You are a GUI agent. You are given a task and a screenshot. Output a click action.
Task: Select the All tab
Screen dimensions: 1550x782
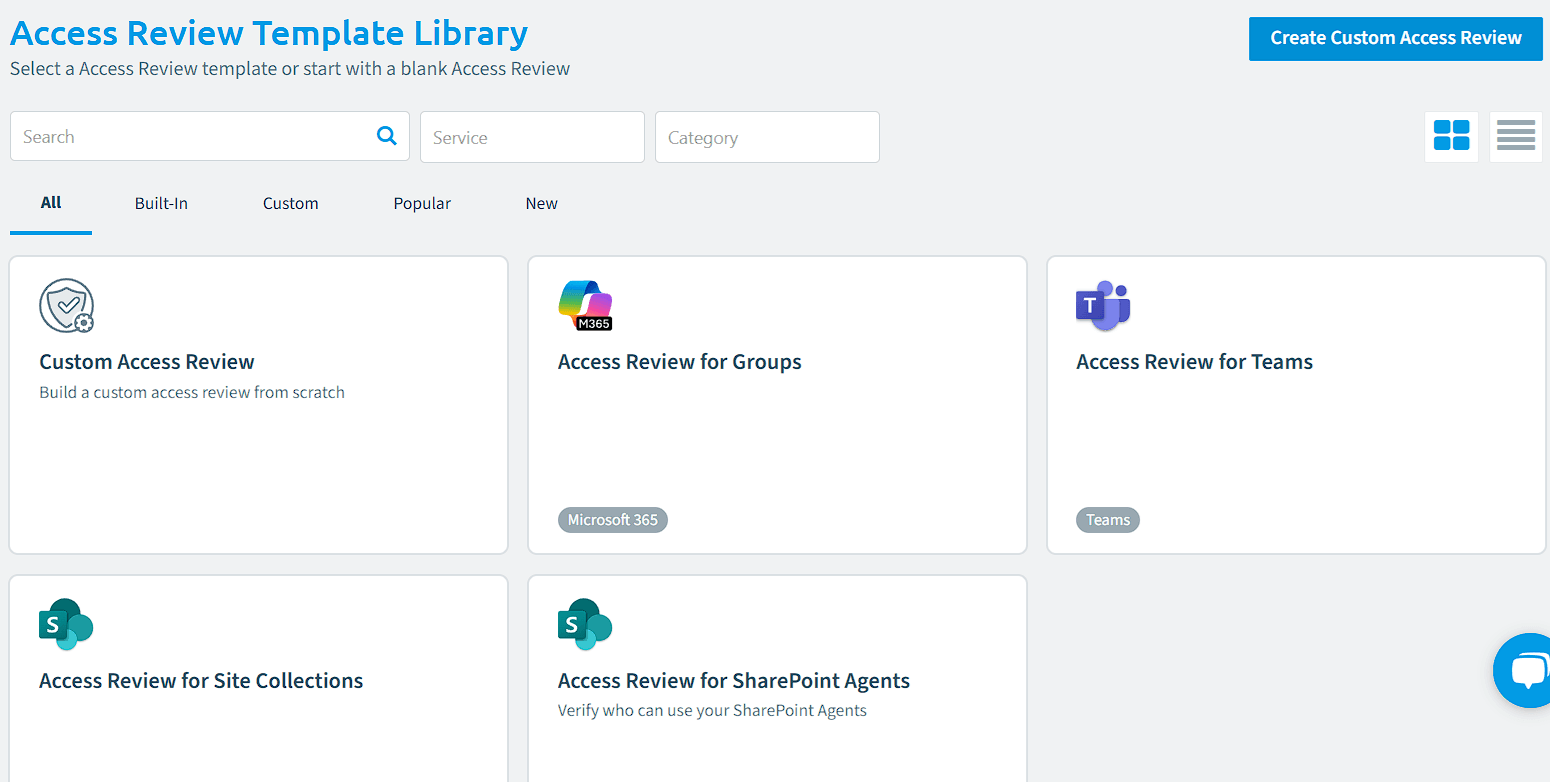coord(51,203)
